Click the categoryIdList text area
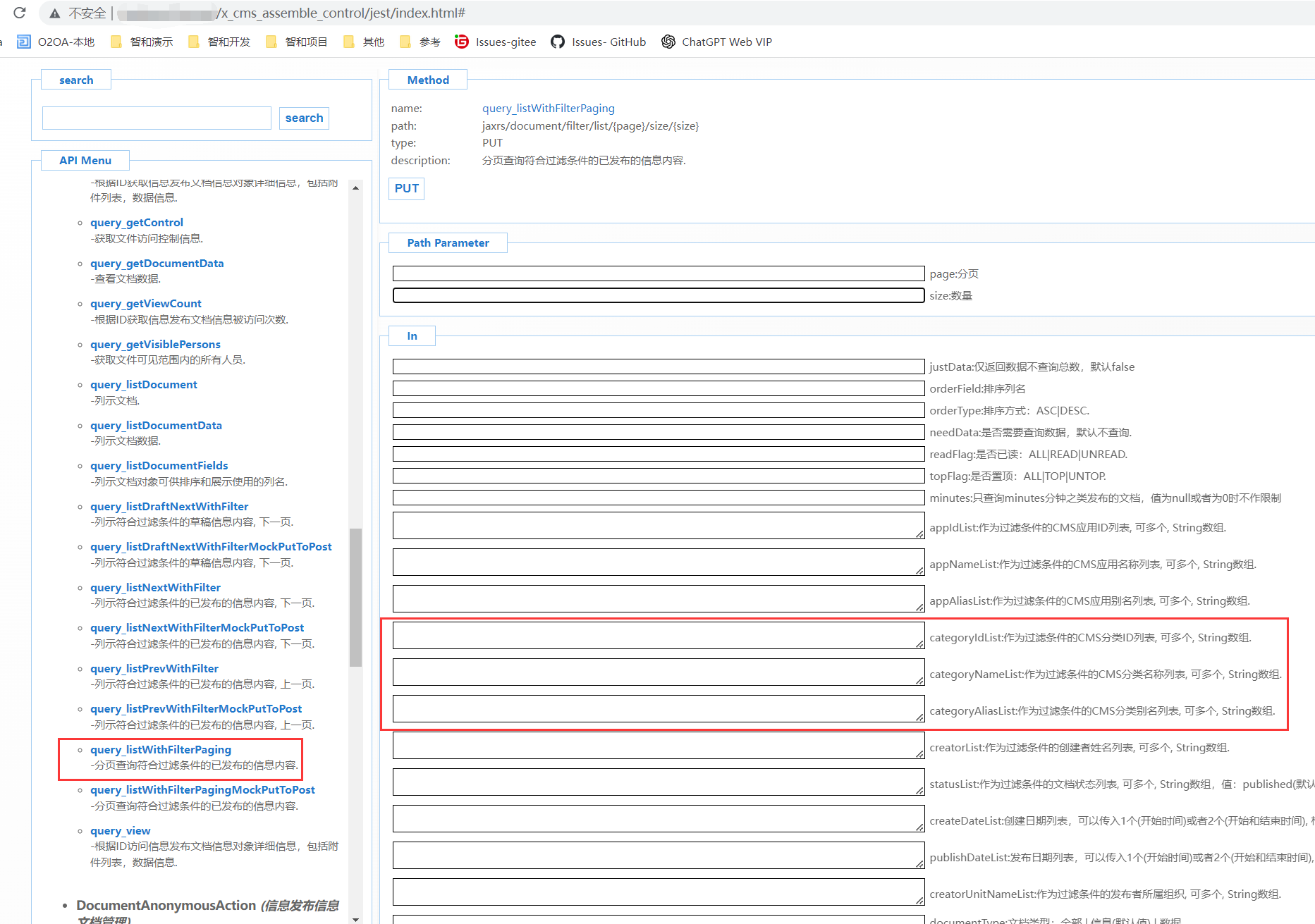The image size is (1315, 924). (658, 635)
